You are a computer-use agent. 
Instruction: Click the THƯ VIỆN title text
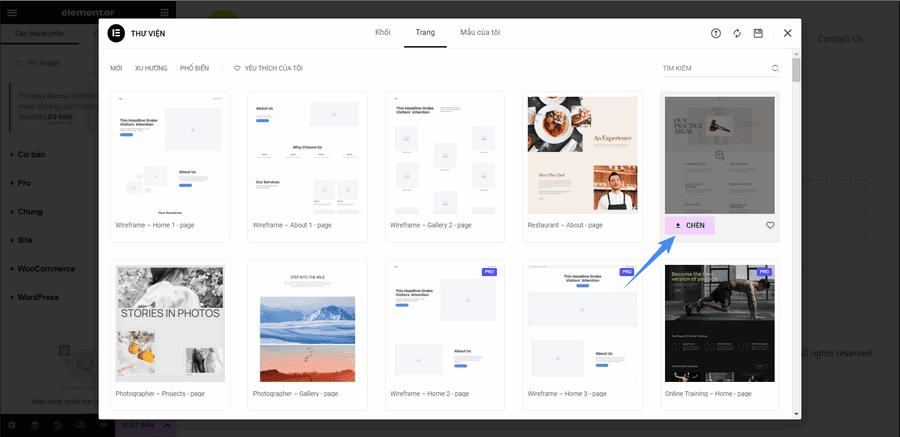pyautogui.click(x=148, y=34)
